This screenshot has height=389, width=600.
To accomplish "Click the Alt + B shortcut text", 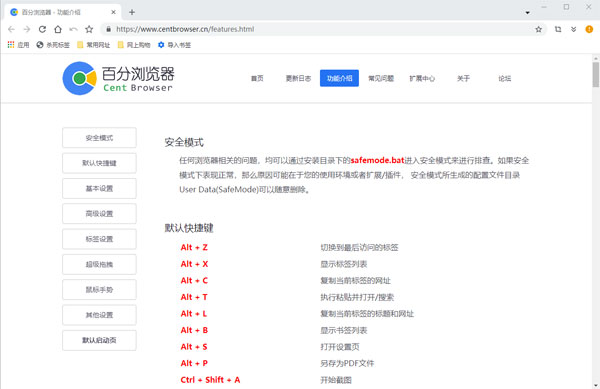I will pyautogui.click(x=194, y=330).
